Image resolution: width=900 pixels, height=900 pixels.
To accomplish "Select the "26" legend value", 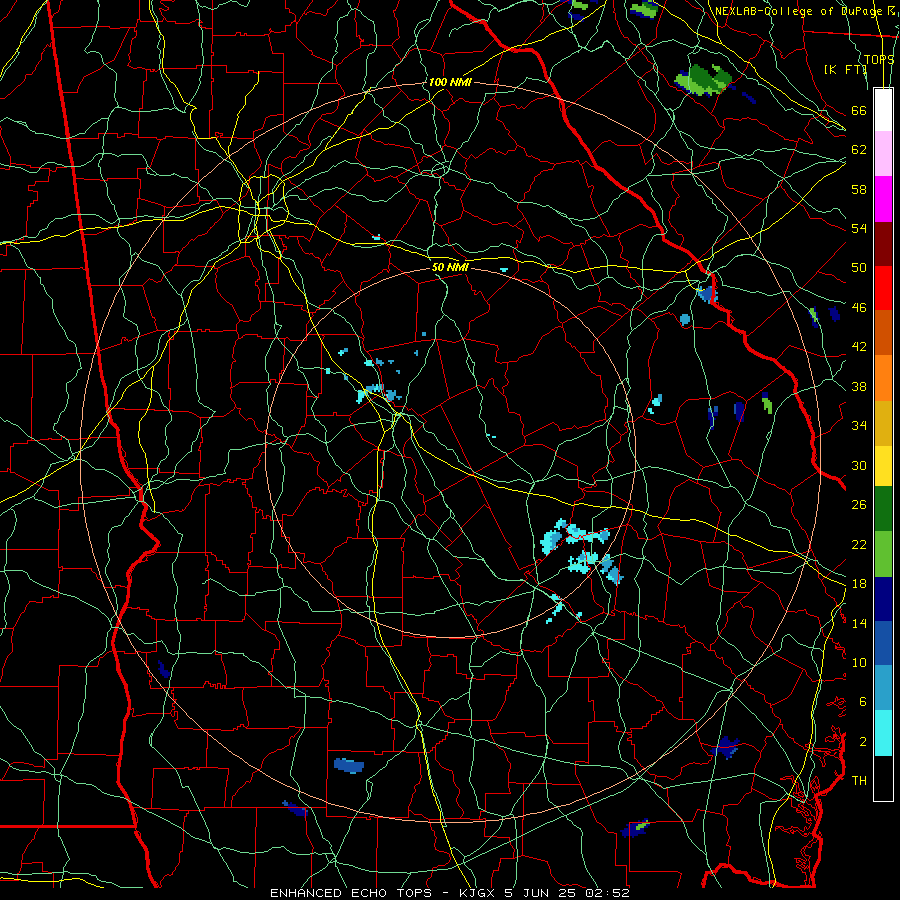I will coord(859,505).
